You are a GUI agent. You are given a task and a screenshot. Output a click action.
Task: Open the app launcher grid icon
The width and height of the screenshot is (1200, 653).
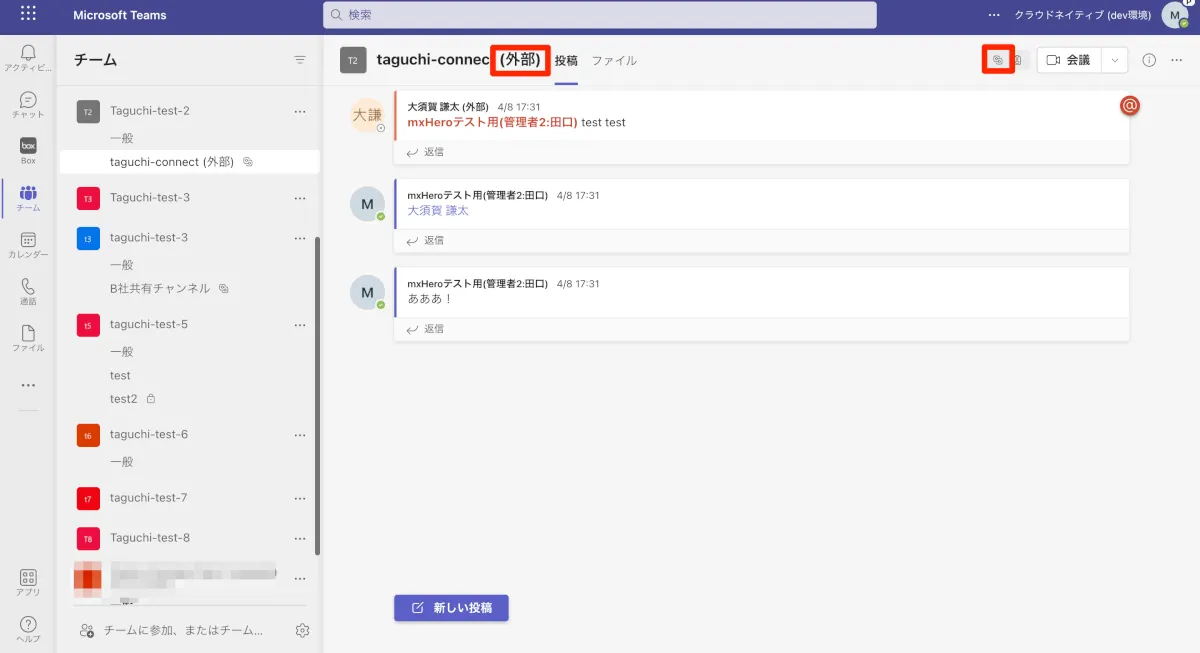[28, 15]
